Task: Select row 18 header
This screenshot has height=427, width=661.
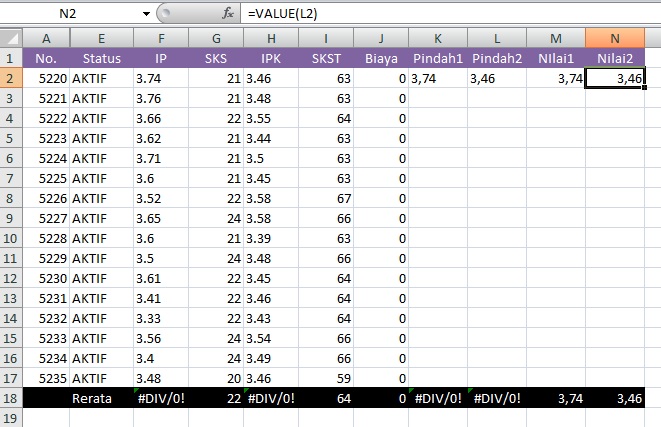Action: (11, 398)
